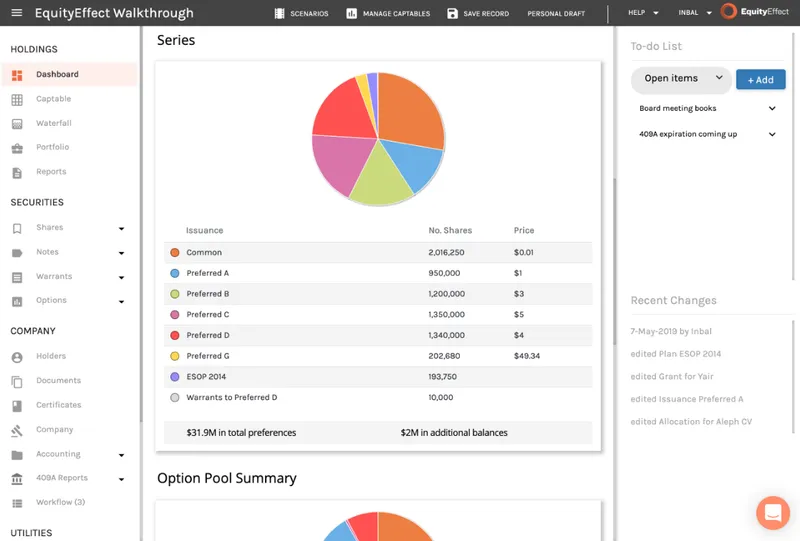Viewport: 800px width, 541px height.
Task: Open the Help menu
Action: tap(643, 13)
